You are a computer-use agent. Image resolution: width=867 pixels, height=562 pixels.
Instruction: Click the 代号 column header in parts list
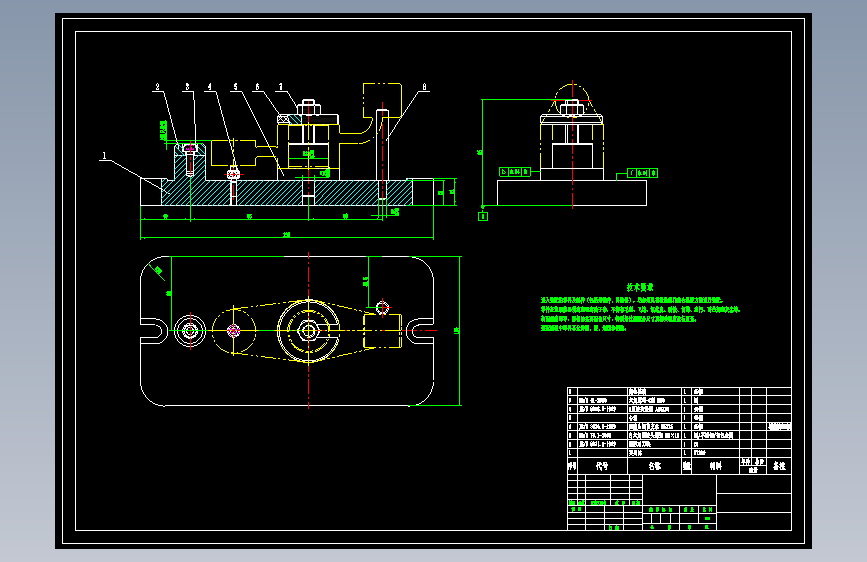pyautogui.click(x=602, y=466)
